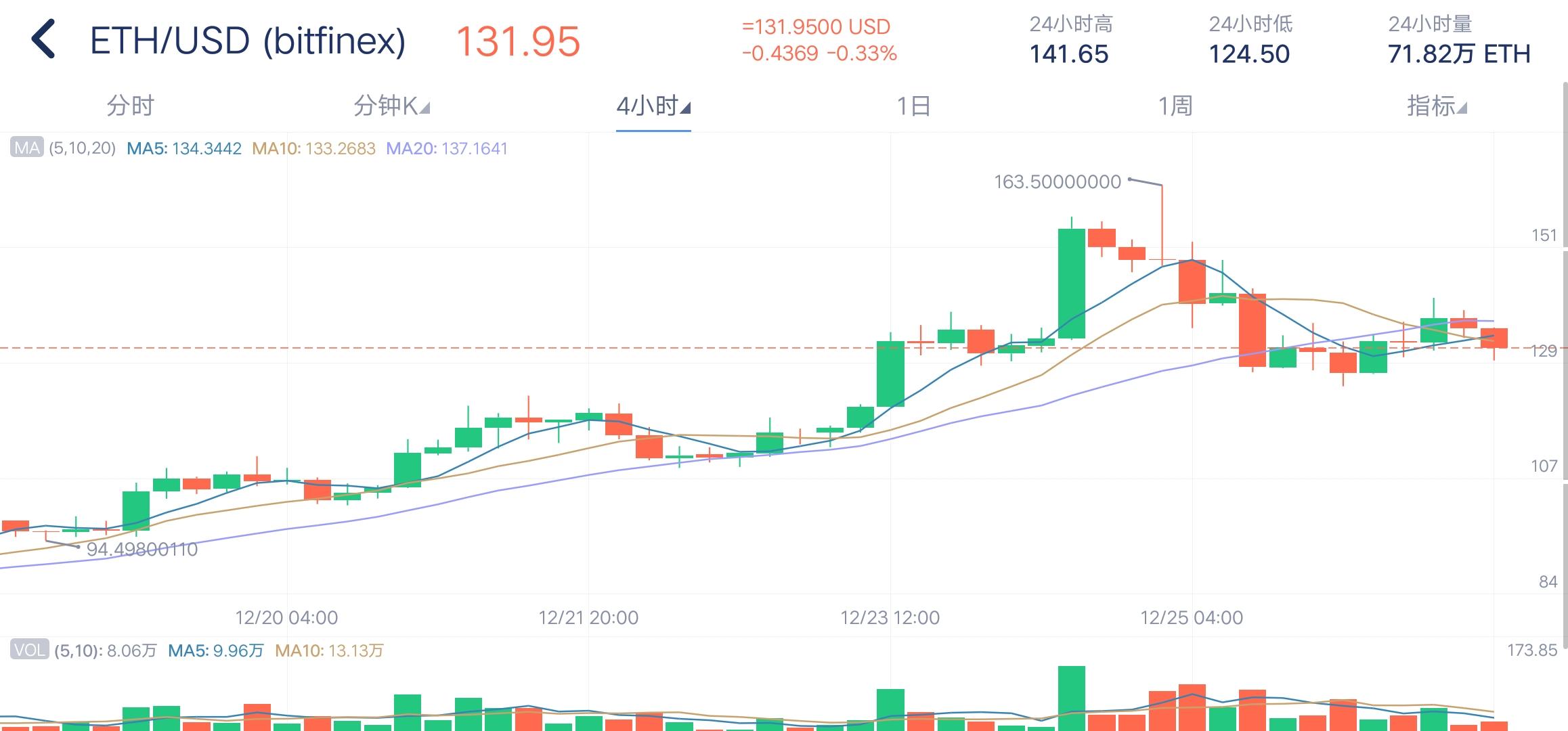Click the 24小时高 value 141.65
1568x731 pixels.
pos(1069,54)
